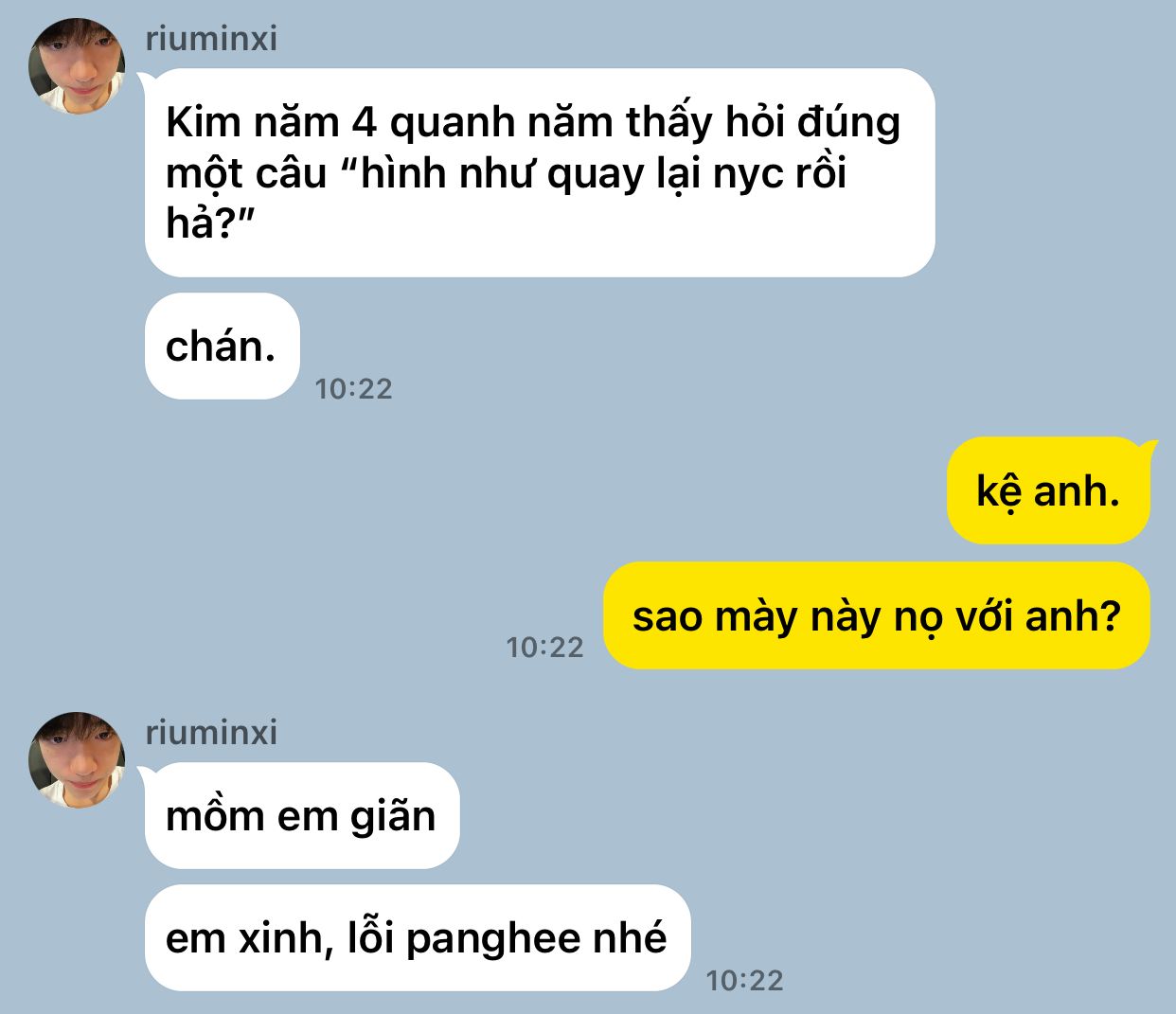
Task: Tap the 'mồm em giãn' bubble
Action: point(302,815)
